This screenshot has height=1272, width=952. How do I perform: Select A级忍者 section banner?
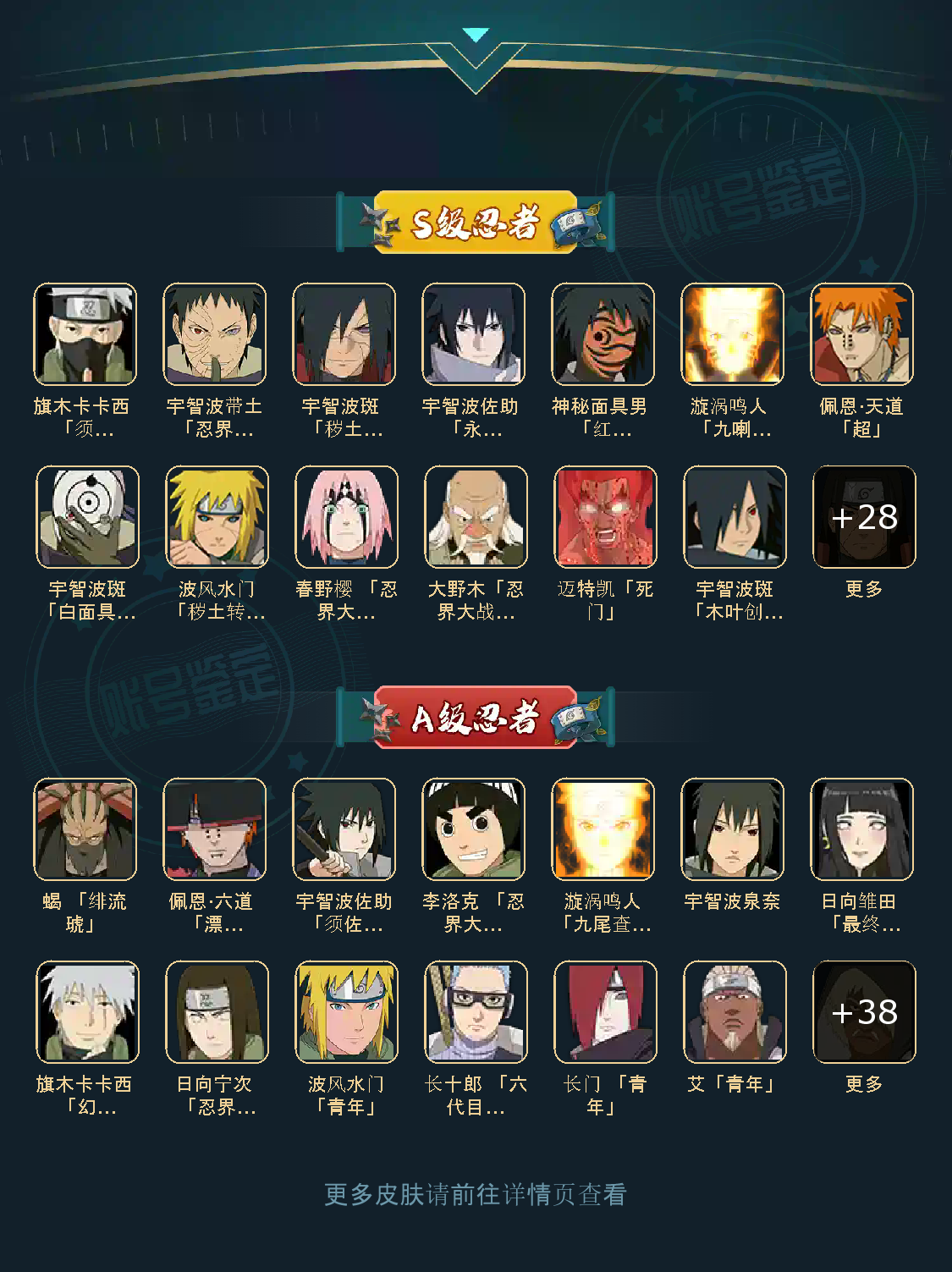click(476, 718)
